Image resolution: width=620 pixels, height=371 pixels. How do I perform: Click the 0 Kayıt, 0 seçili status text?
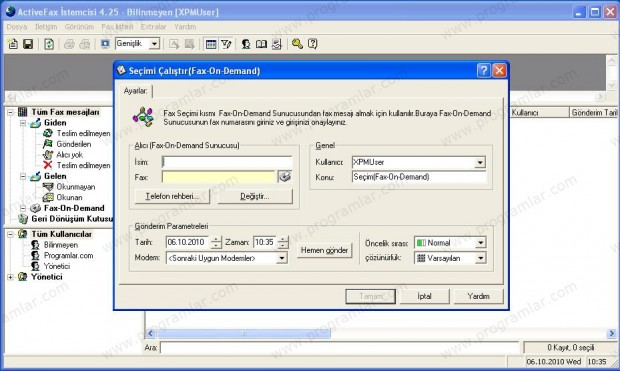[x=571, y=348]
